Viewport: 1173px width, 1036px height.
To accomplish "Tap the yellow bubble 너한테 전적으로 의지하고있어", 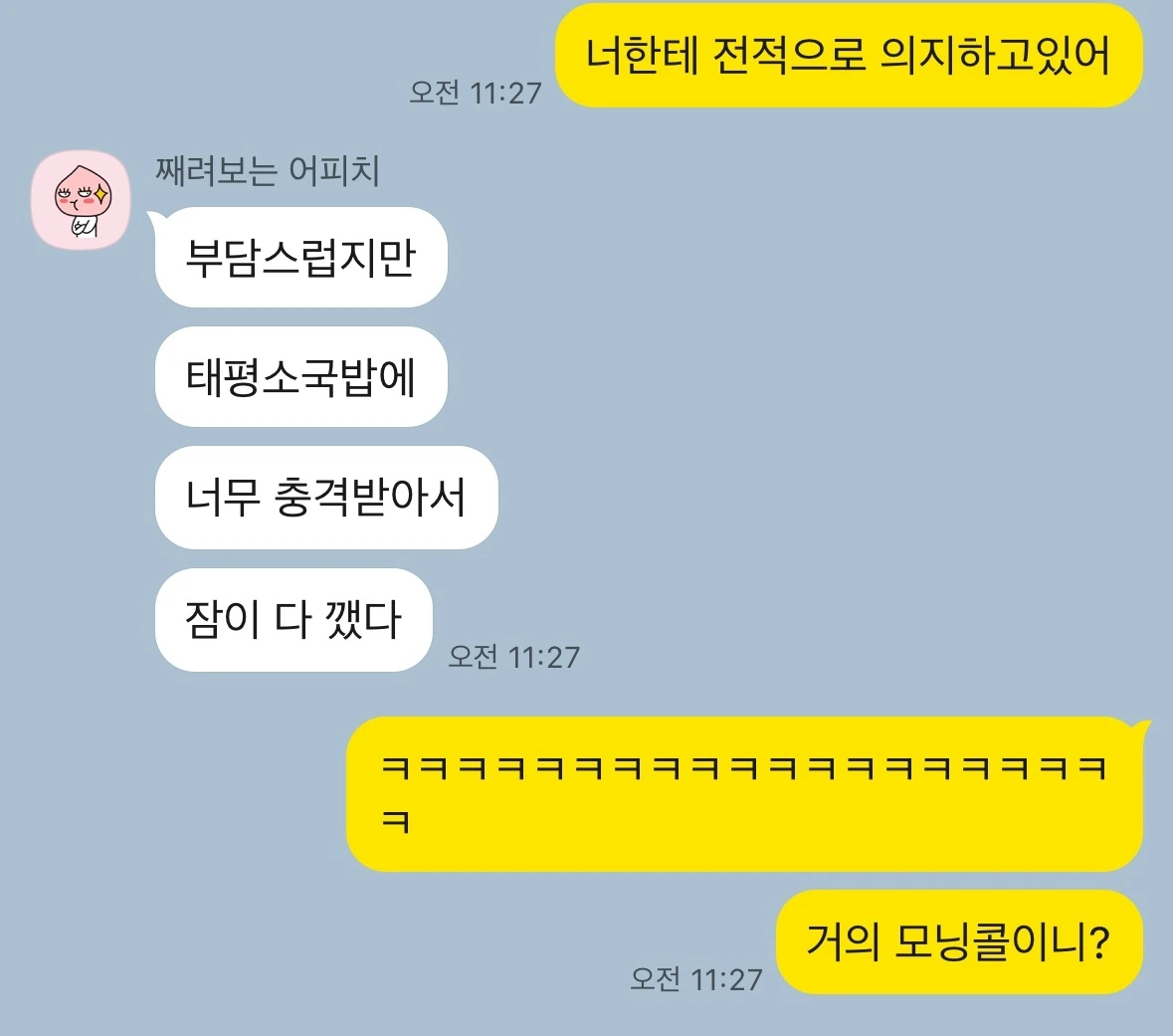I will [849, 56].
